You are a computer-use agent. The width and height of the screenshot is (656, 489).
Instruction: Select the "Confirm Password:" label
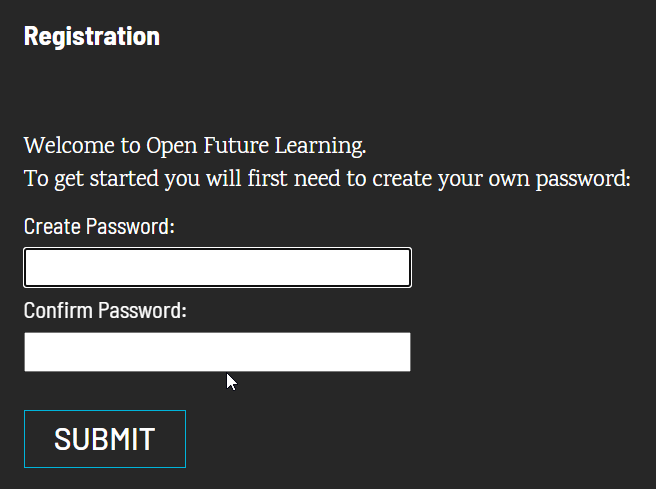click(x=105, y=310)
